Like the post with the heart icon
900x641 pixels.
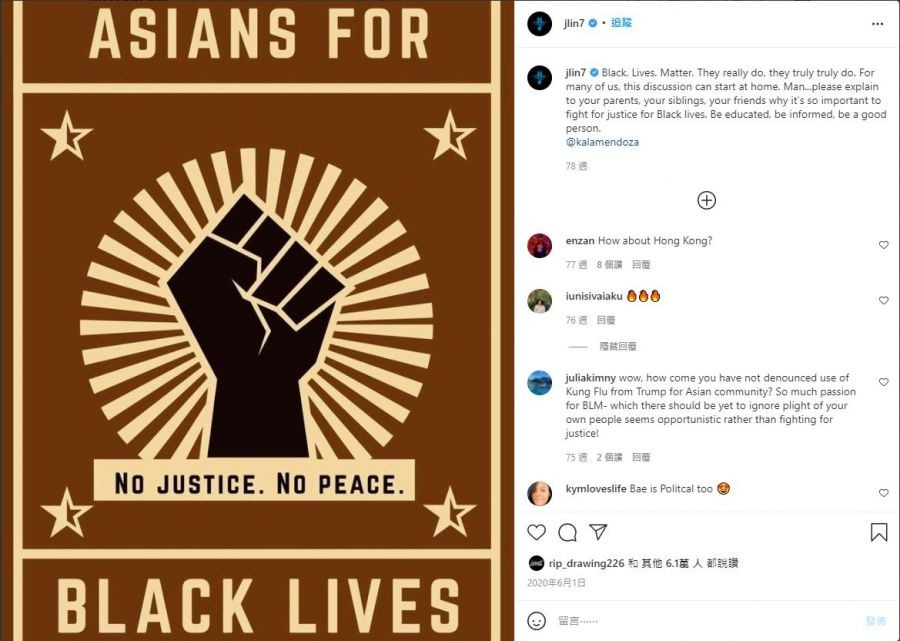[536, 532]
